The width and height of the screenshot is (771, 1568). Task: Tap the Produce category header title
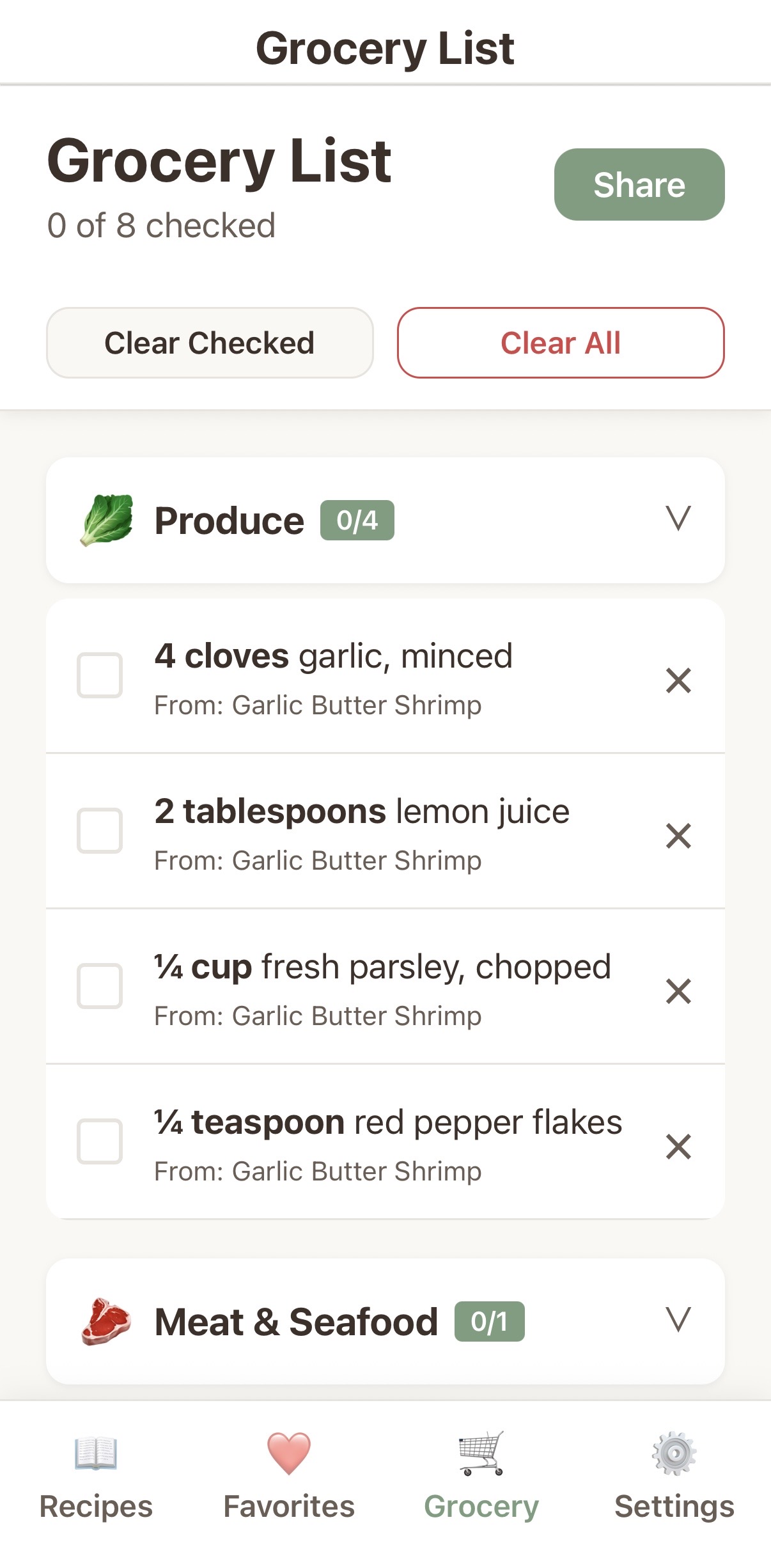pyautogui.click(x=229, y=521)
